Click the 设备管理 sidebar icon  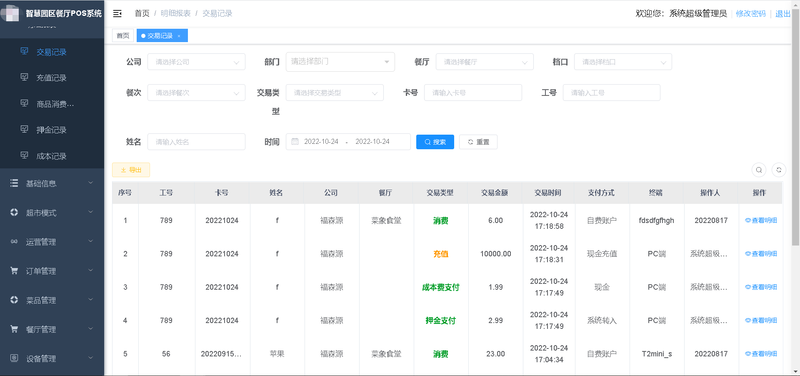14,358
